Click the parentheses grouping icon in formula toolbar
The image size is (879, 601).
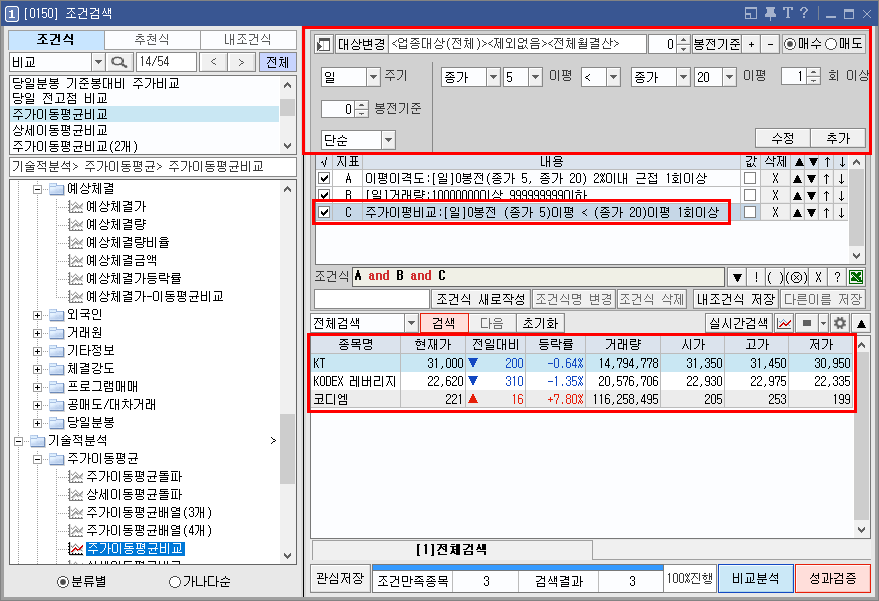[x=775, y=277]
